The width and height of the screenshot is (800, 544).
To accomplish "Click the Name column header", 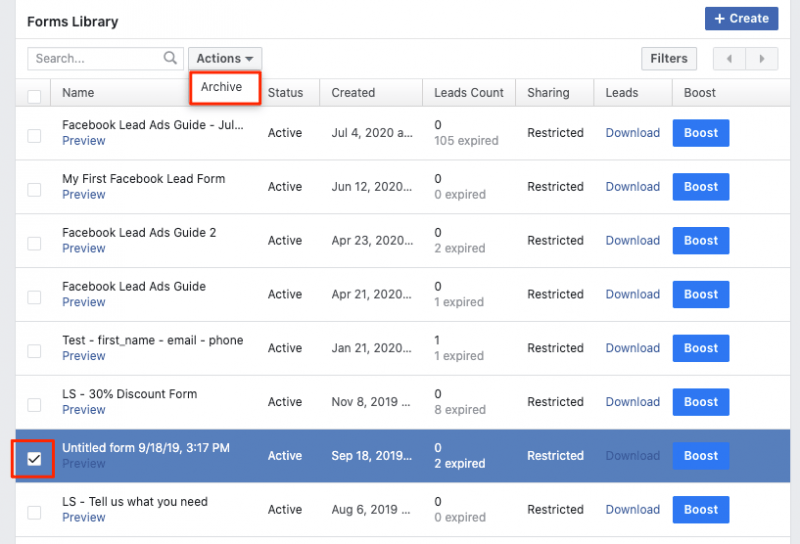I will click(x=78, y=93).
